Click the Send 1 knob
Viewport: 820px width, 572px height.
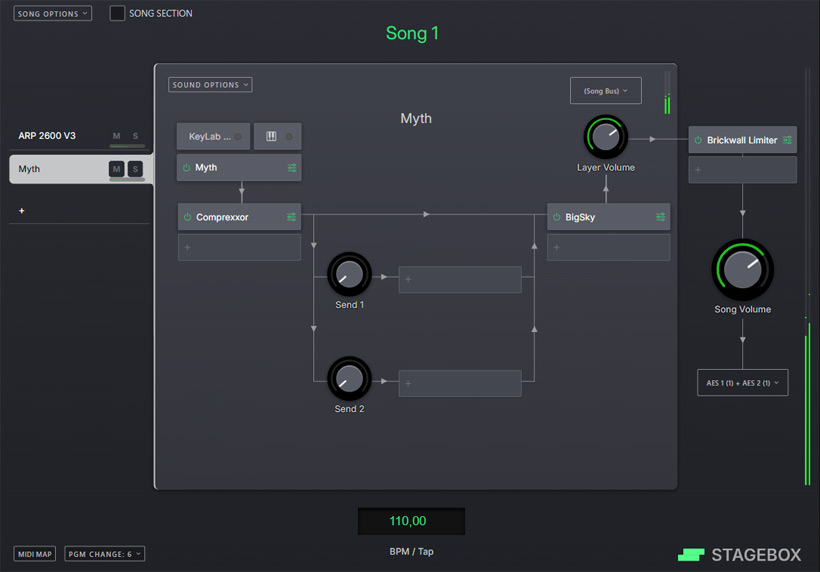[x=349, y=274]
